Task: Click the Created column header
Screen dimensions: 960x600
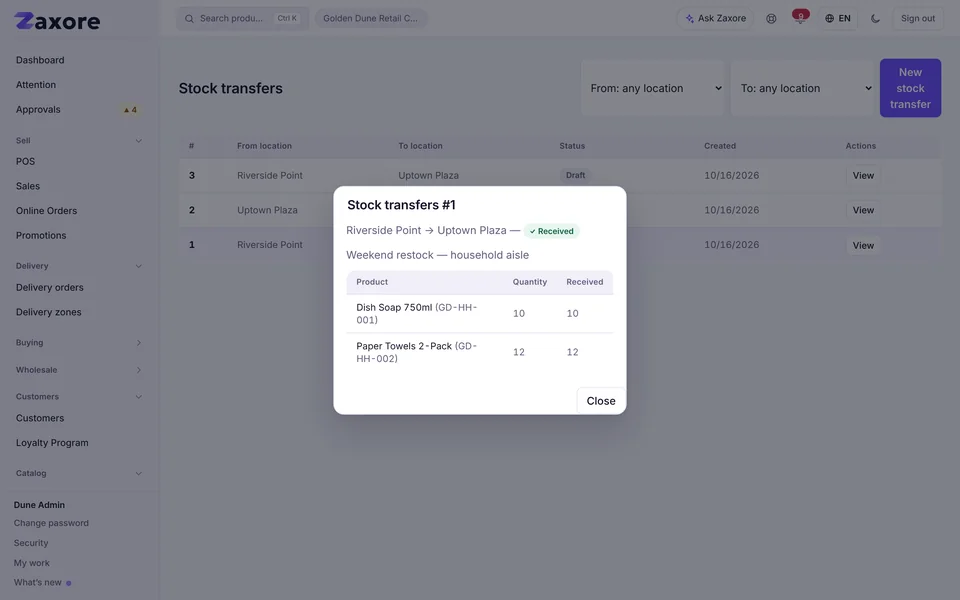Action: pos(719,146)
